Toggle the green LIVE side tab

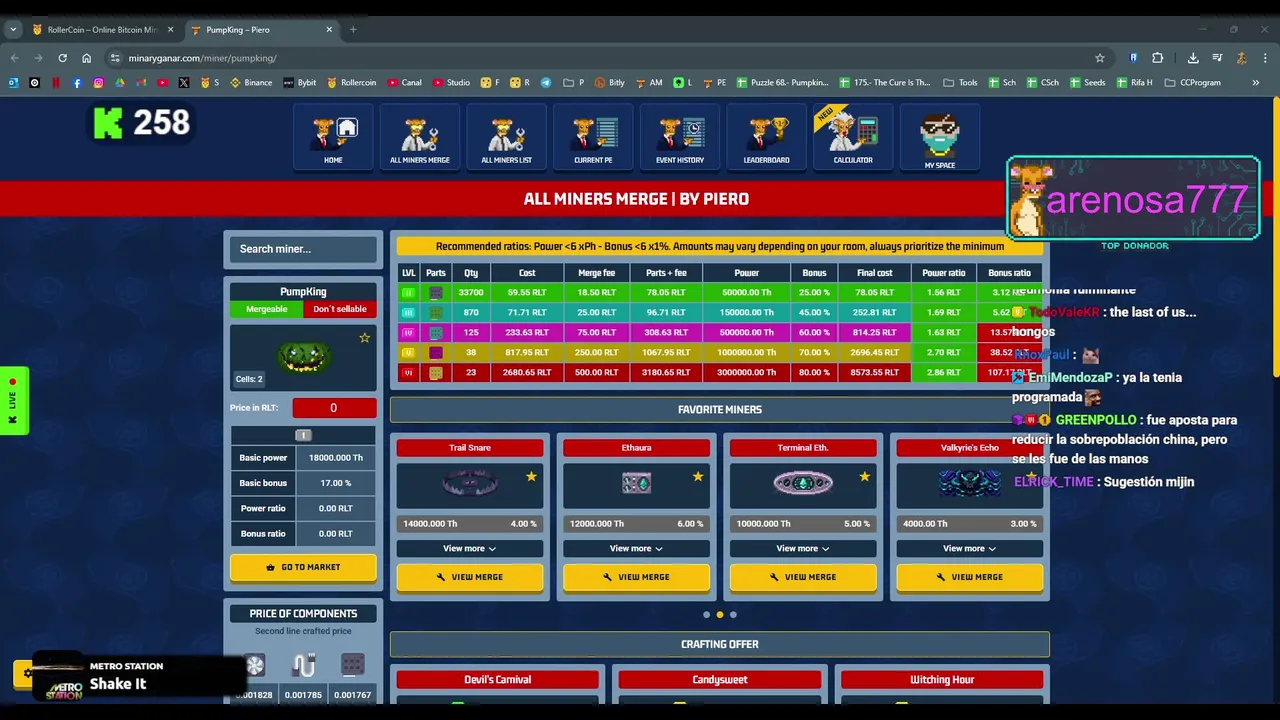tap(13, 400)
